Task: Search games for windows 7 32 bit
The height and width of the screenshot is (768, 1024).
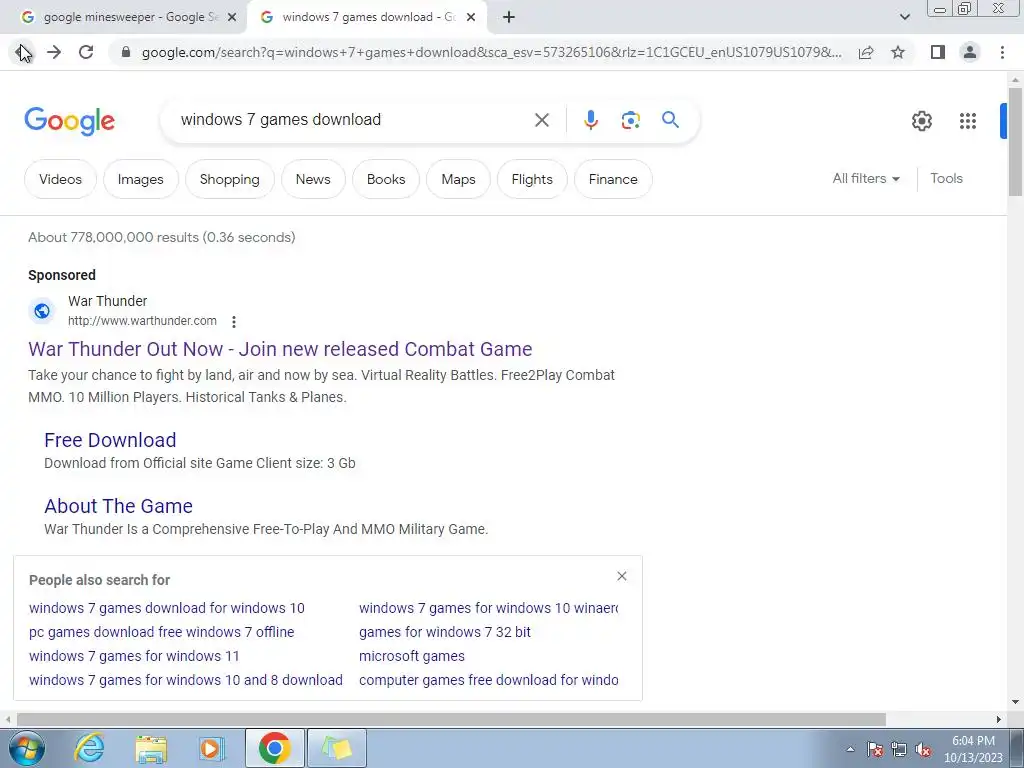Action: point(445,632)
